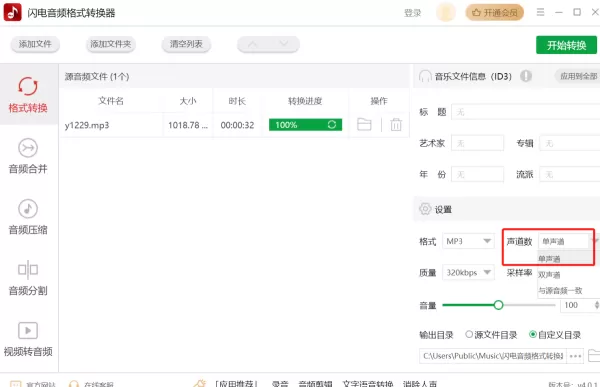
Task: Move selected file down with down arrow
Action: (x=284, y=44)
